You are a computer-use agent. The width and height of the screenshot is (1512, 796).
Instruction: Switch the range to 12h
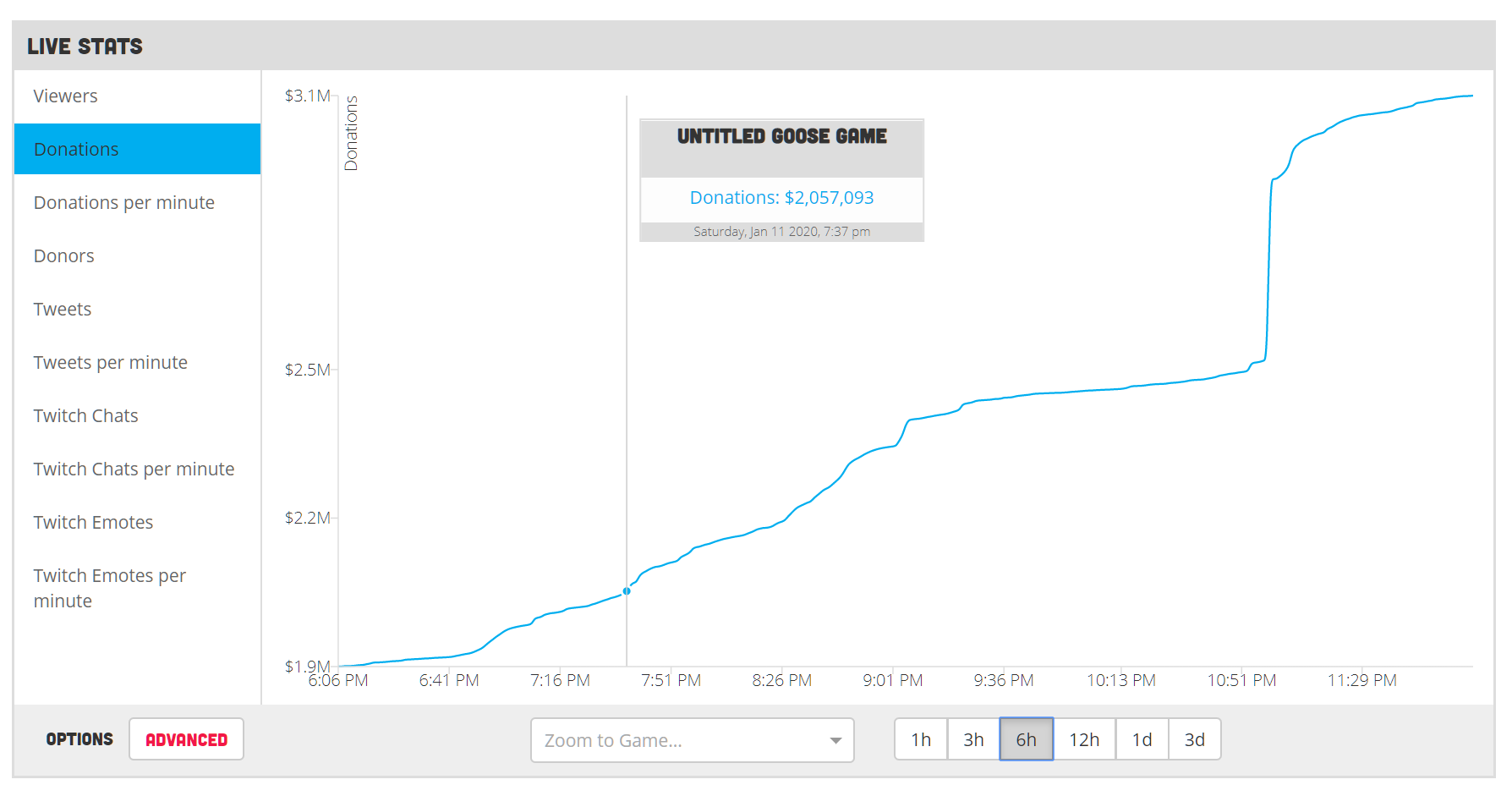(x=1084, y=739)
